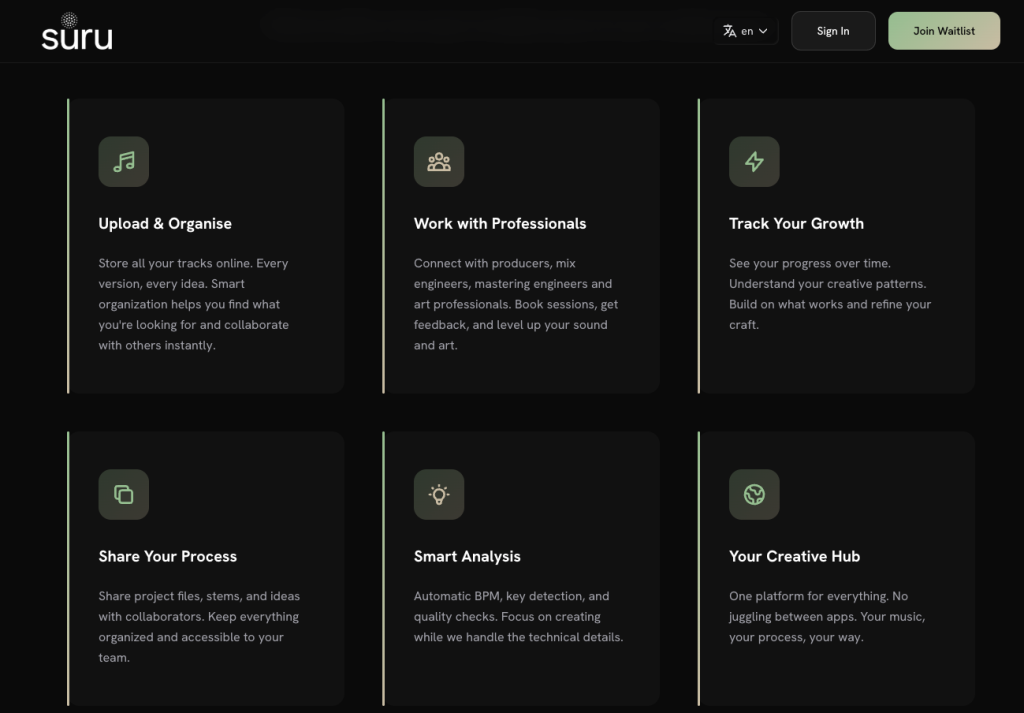Open the en language dropdown
Image resolution: width=1024 pixels, height=713 pixels.
(x=754, y=31)
